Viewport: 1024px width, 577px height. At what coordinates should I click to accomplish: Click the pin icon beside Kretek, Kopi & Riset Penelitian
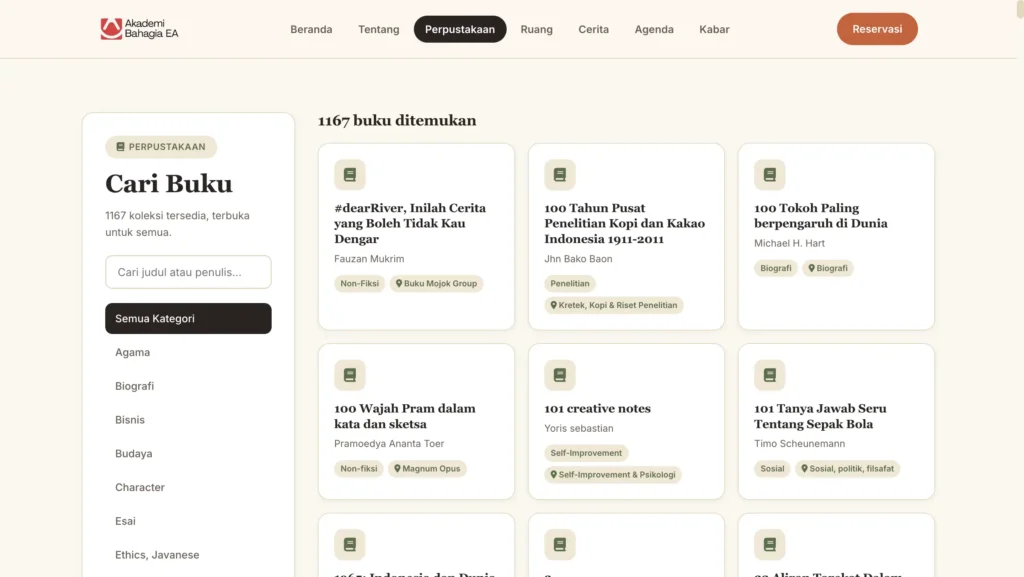pos(554,305)
